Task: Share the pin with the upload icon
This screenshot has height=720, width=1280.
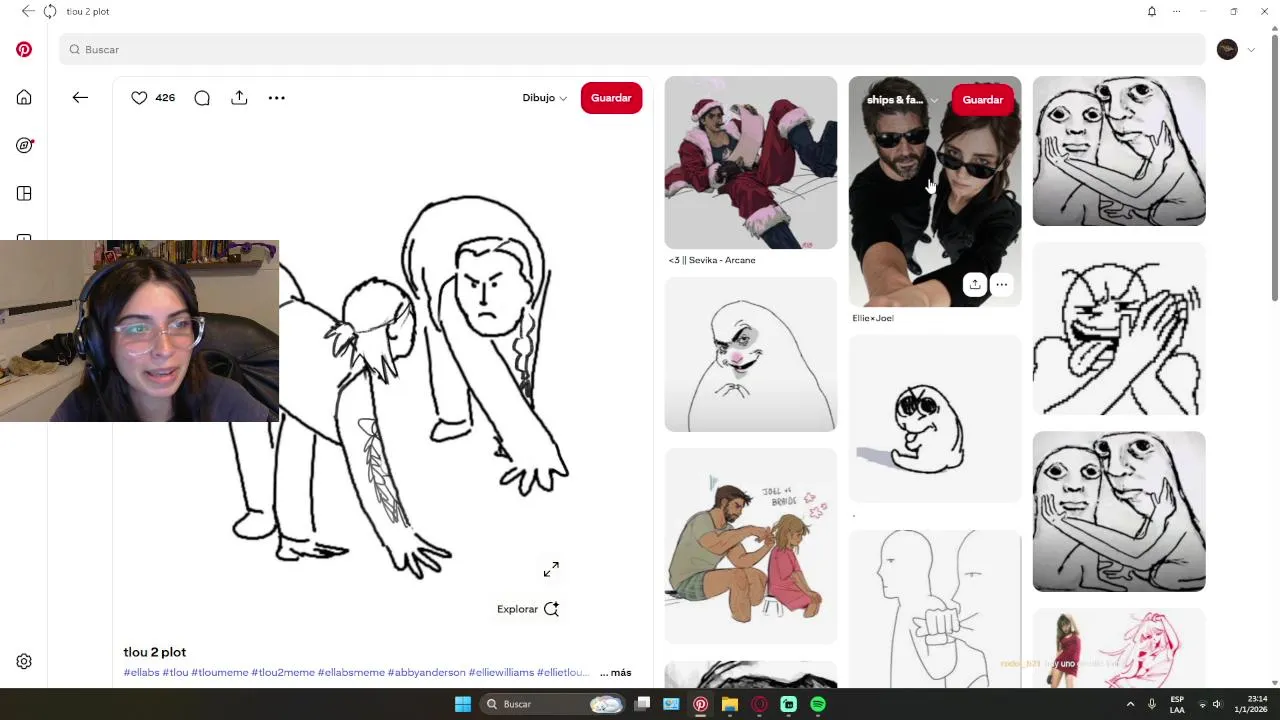Action: [239, 97]
